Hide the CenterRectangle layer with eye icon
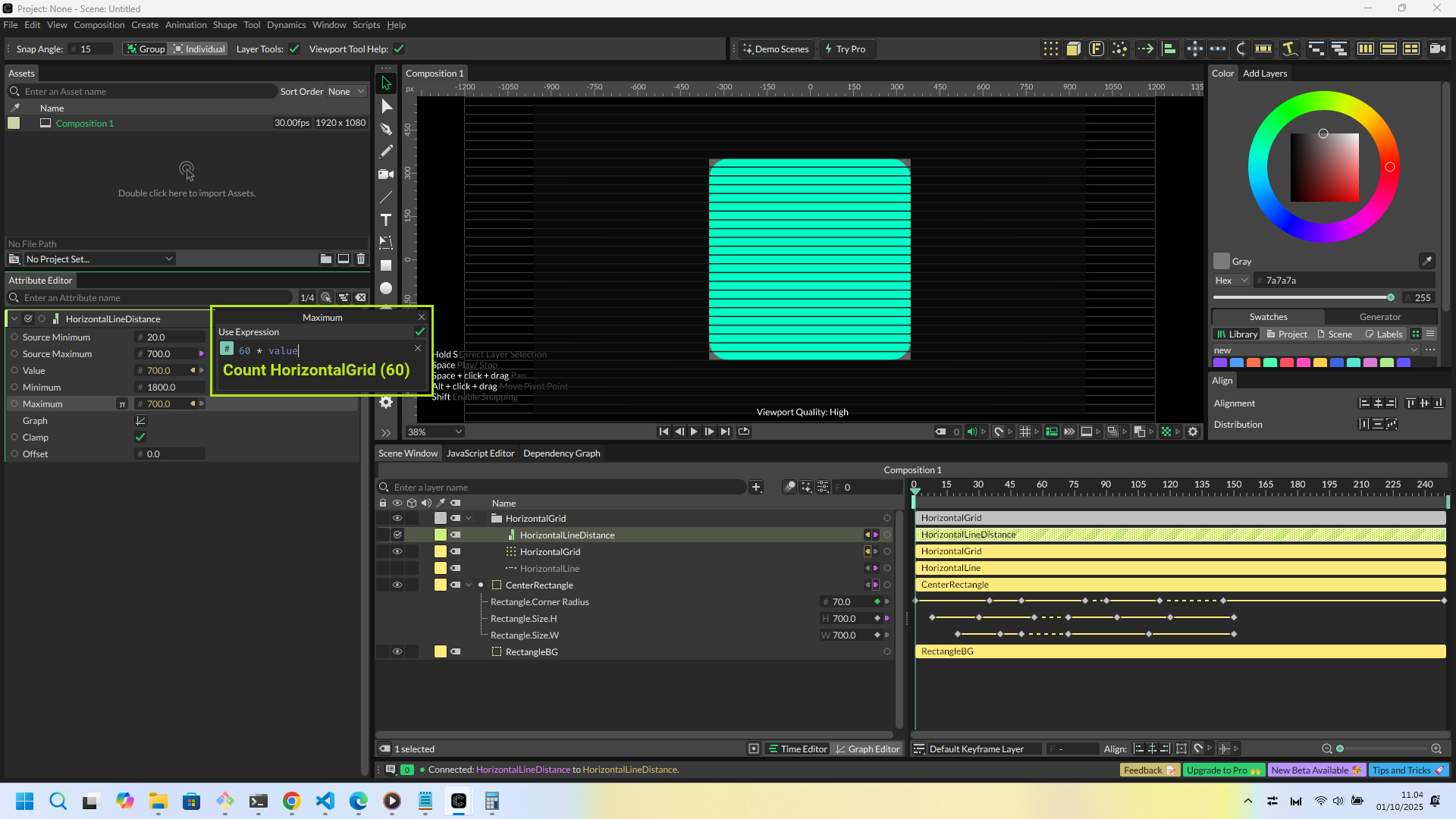The width and height of the screenshot is (1456, 819). (397, 585)
